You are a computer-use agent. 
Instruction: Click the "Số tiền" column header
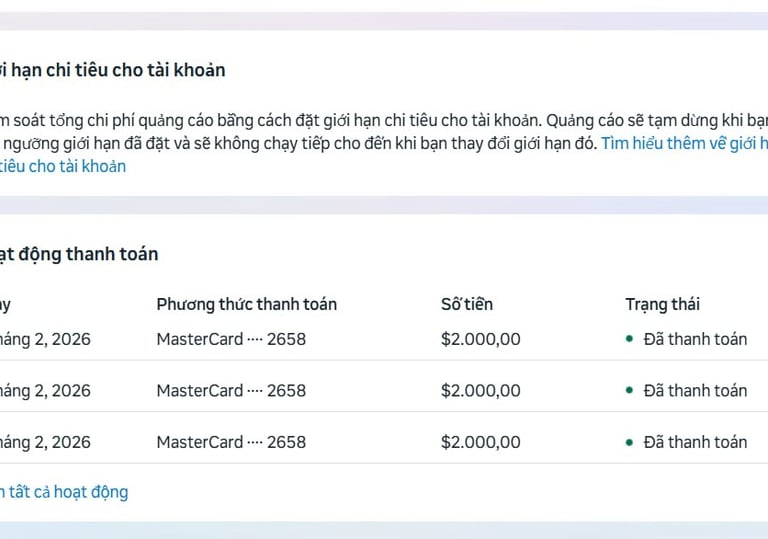[467, 304]
